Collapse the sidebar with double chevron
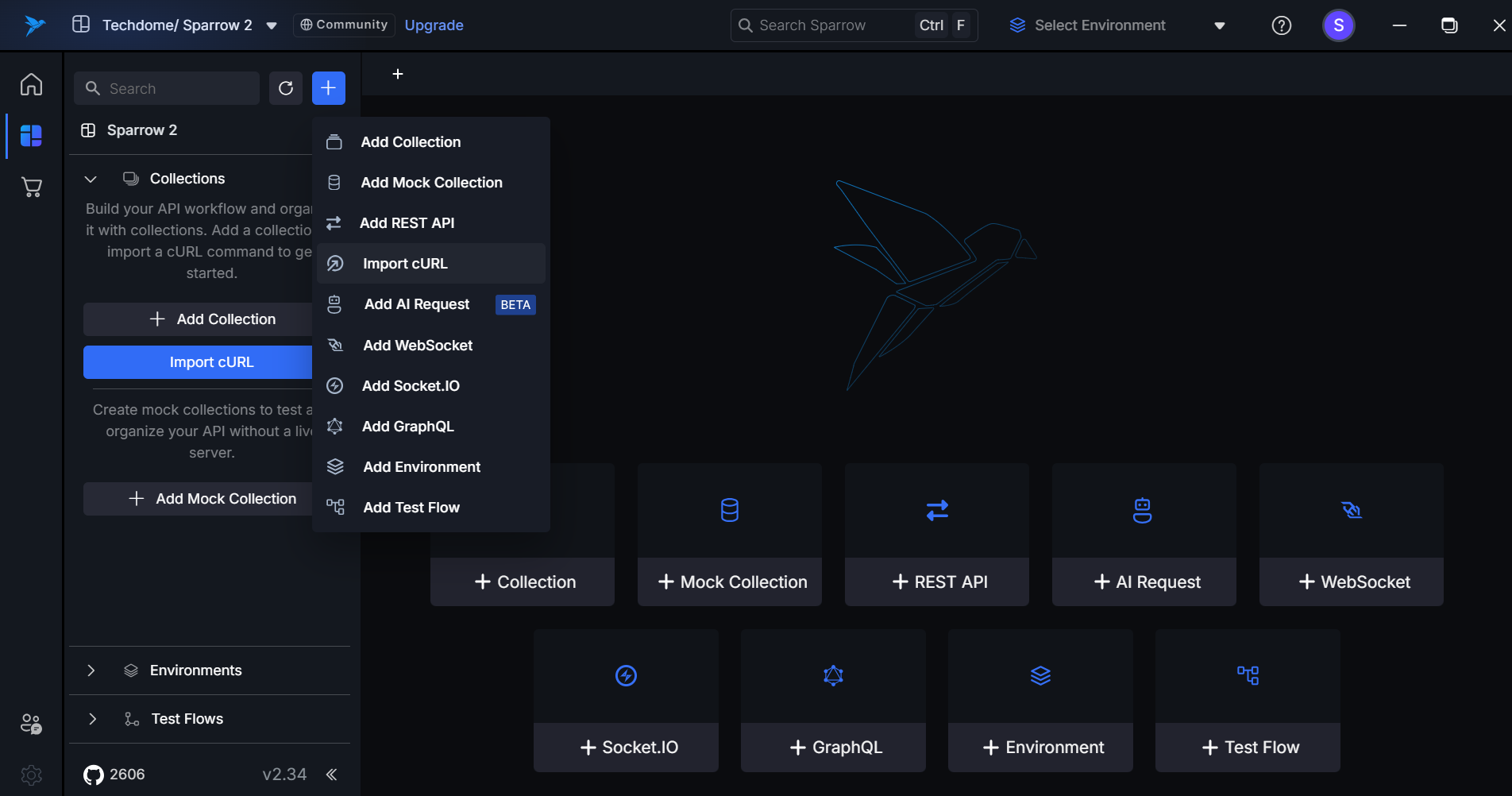The image size is (1512, 796). tap(332, 775)
